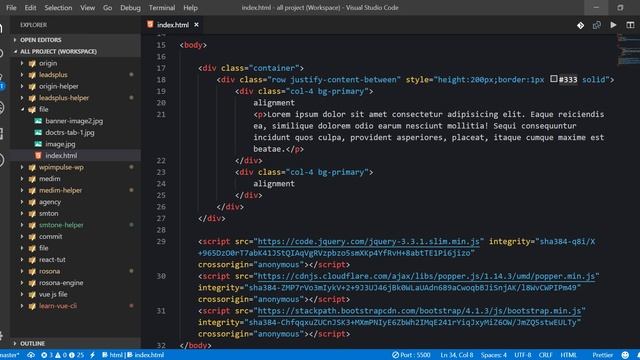The image size is (640, 360).
Task: Click Prettier in the status bar
Action: pyautogui.click(x=602, y=355)
